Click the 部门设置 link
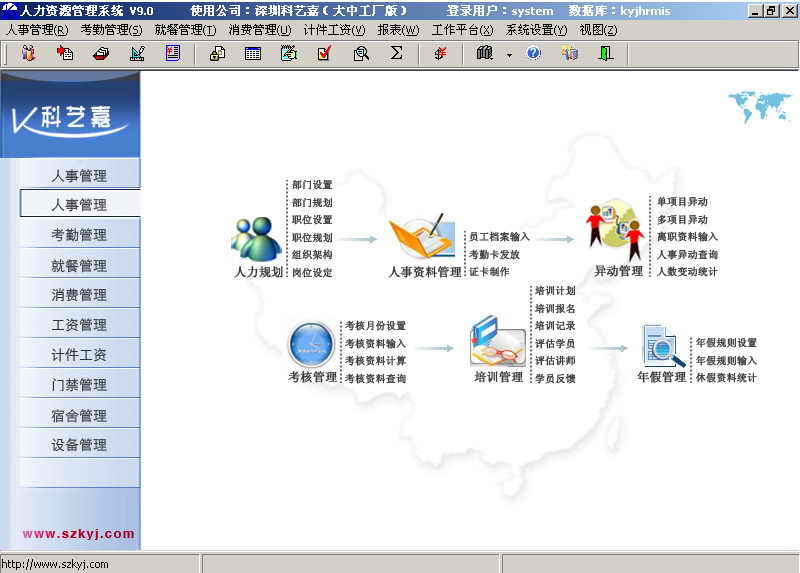The width and height of the screenshot is (800, 573). pos(312,185)
